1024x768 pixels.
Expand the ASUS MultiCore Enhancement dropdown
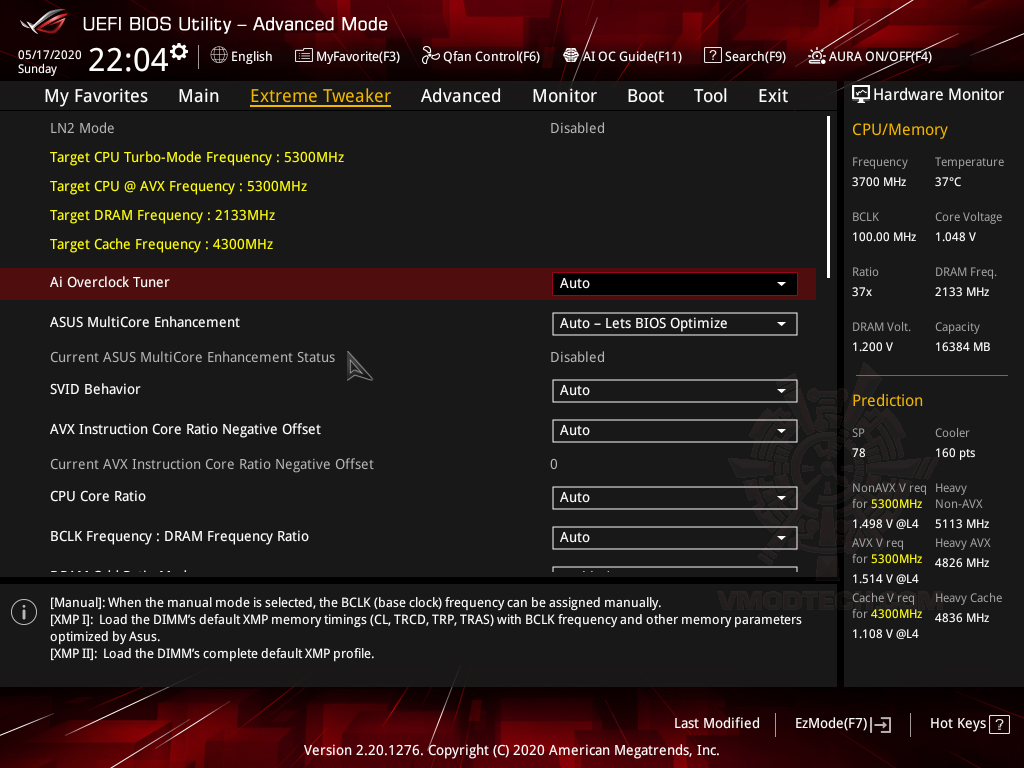(674, 323)
